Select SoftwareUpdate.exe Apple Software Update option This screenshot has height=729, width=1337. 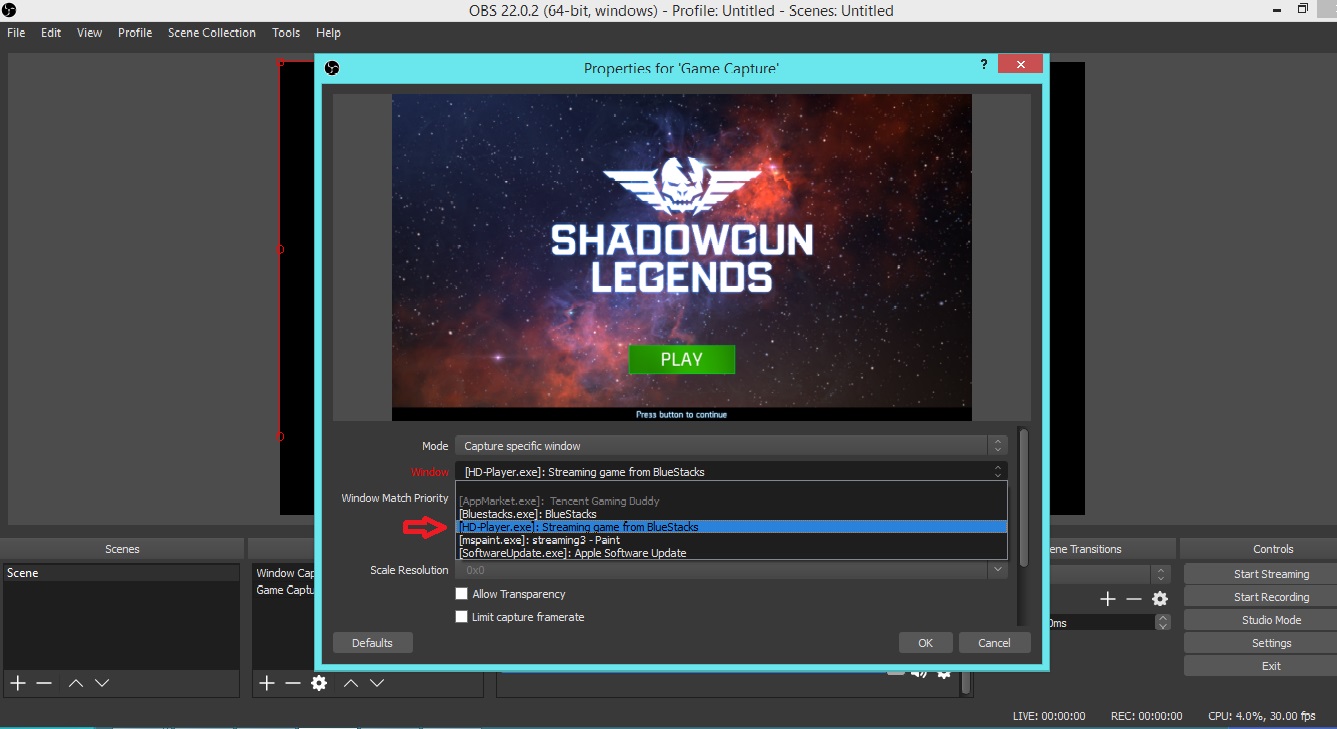click(x=730, y=553)
